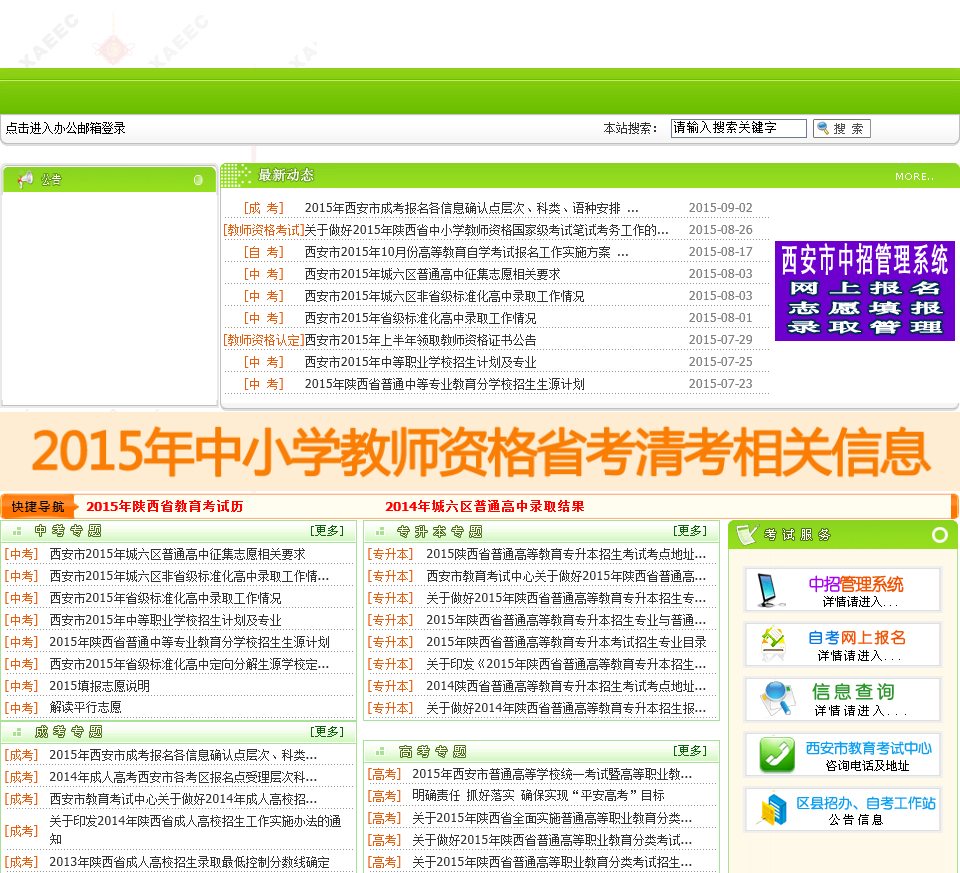The image size is (960, 873).
Task: Click the 专升本专题 section heading
Action: tap(440, 531)
